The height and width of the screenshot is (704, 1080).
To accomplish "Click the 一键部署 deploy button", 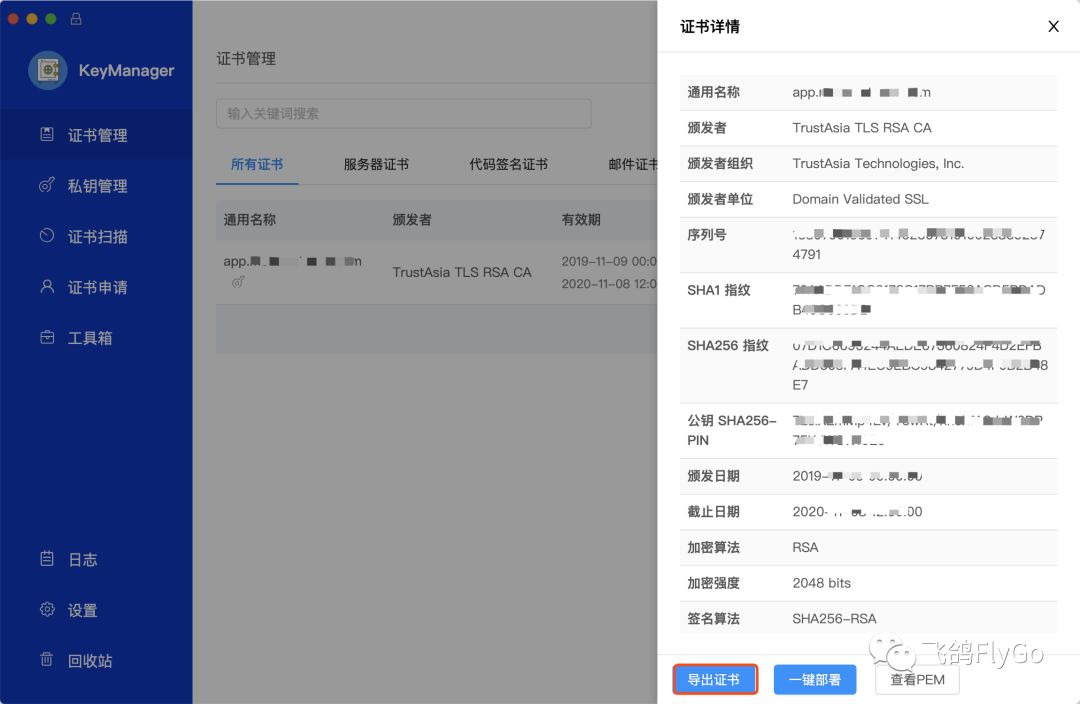I will (x=815, y=679).
